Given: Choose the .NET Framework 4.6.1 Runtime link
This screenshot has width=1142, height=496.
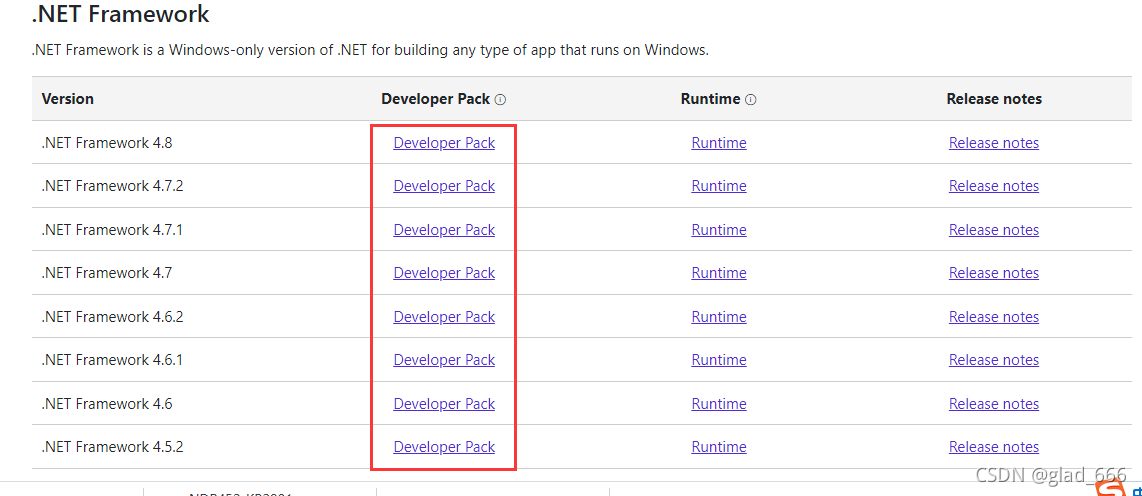Looking at the screenshot, I should coord(718,360).
